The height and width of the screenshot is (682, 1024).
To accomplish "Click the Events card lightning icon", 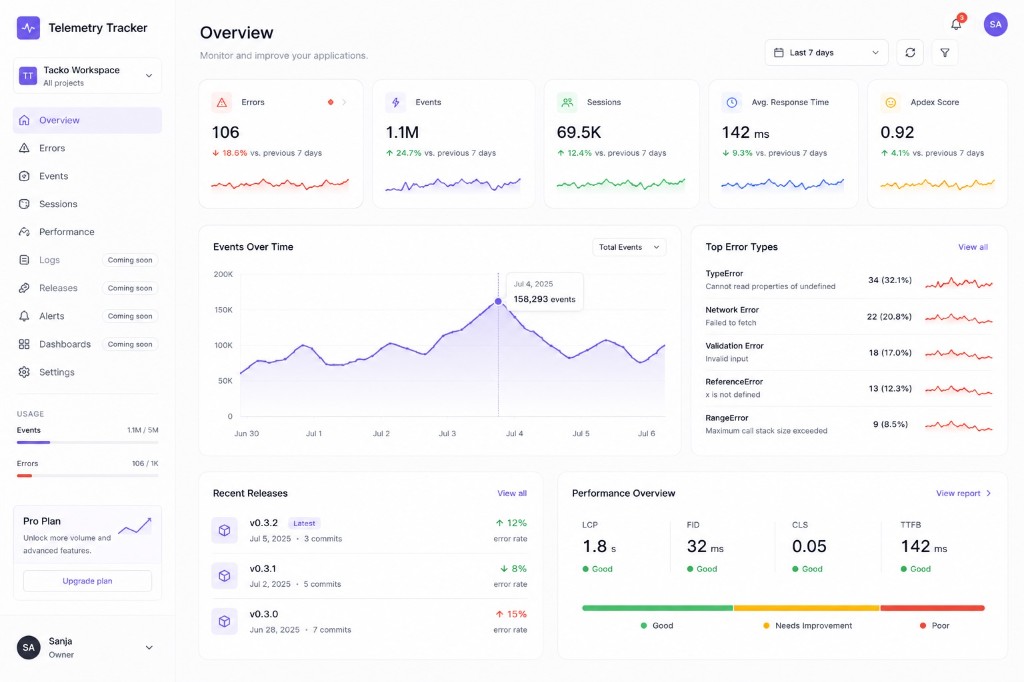I will [x=395, y=103].
